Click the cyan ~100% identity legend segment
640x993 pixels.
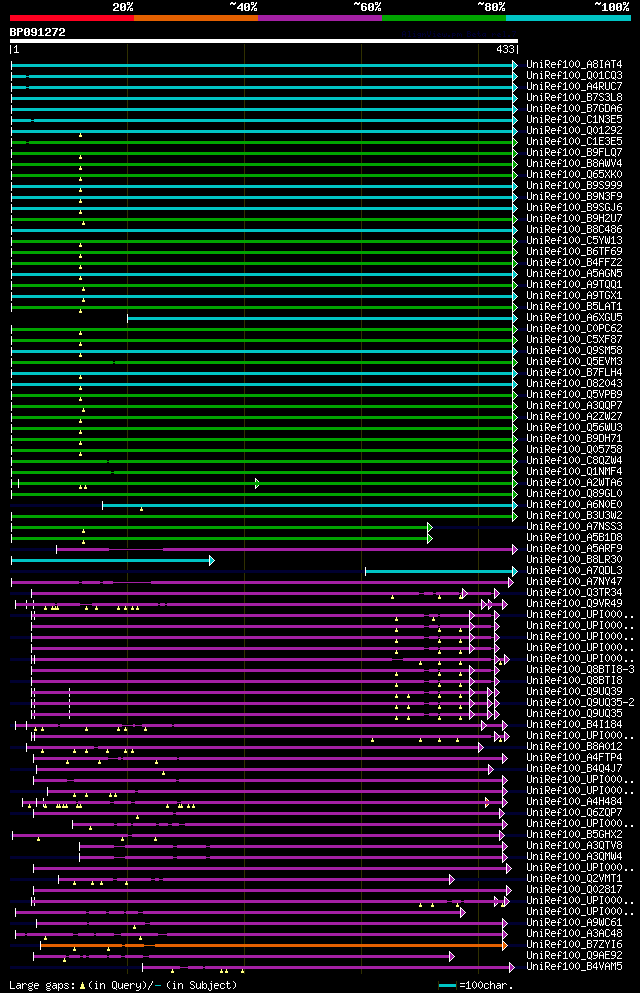(x=568, y=18)
